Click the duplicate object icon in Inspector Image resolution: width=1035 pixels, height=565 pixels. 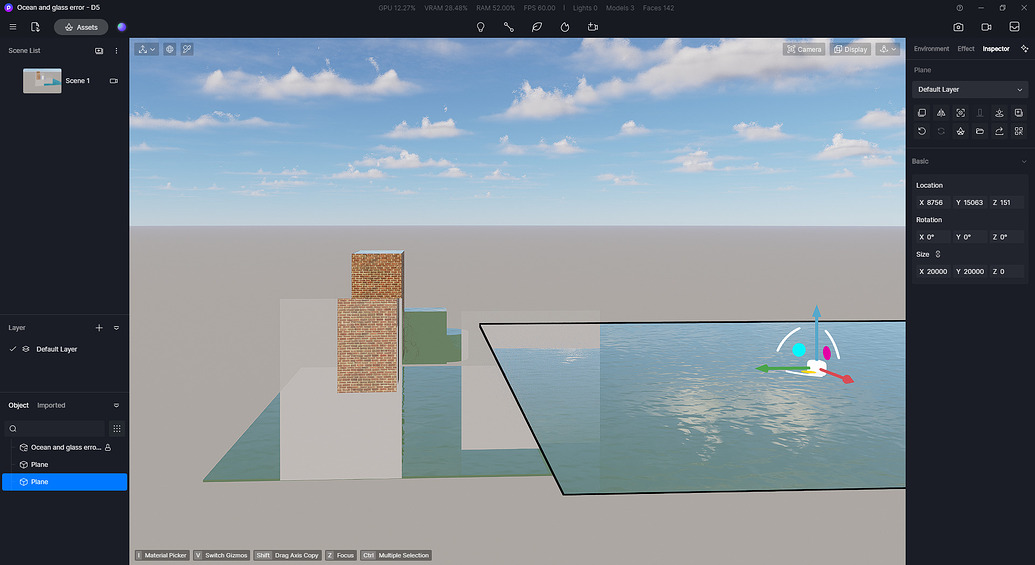click(x=922, y=113)
